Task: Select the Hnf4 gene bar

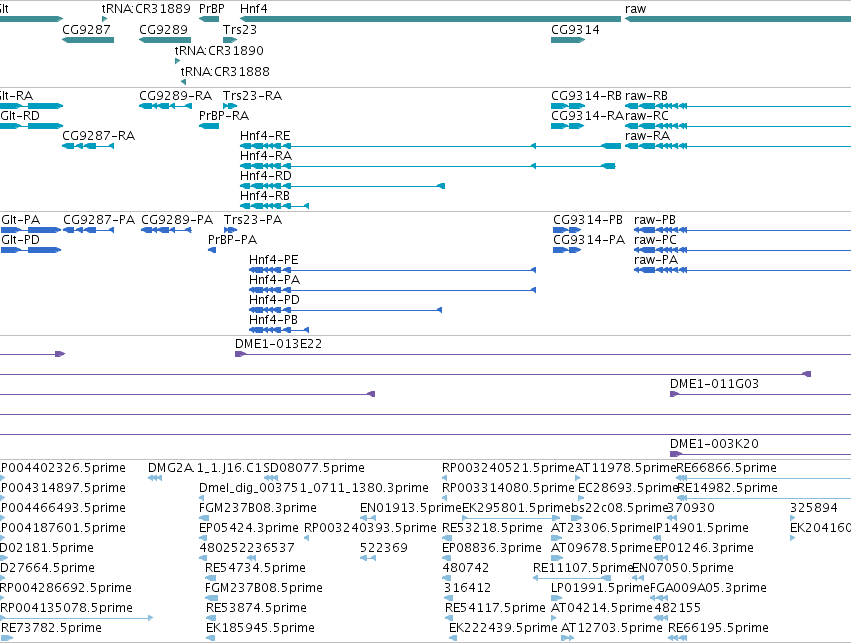Action: click(430, 19)
